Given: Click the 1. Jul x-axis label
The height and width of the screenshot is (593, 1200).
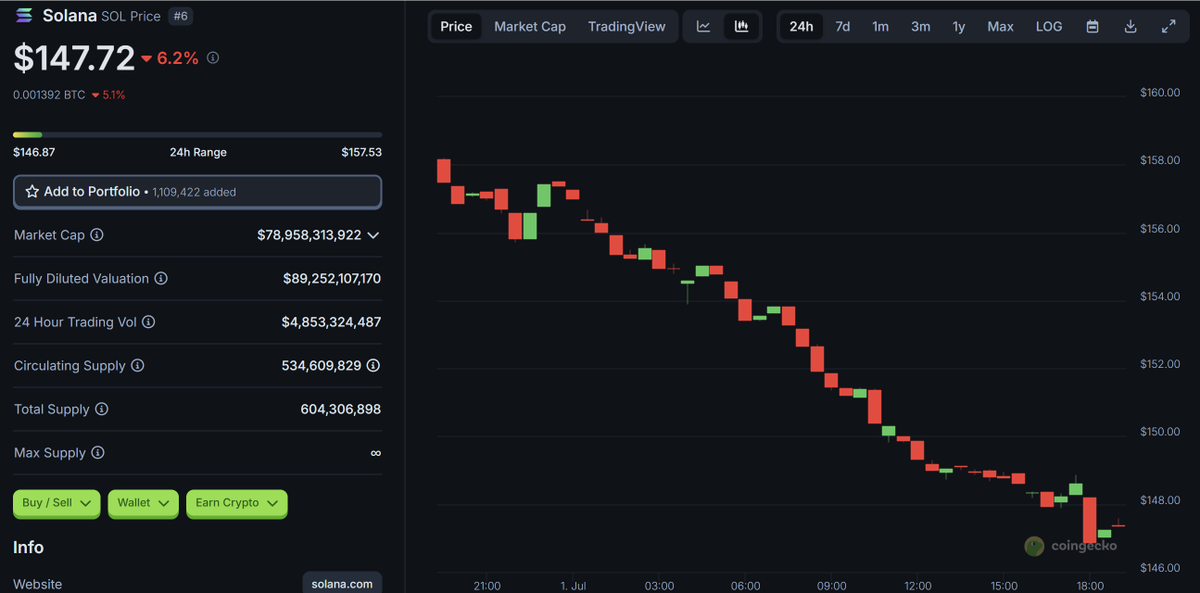Looking at the screenshot, I should (575, 586).
